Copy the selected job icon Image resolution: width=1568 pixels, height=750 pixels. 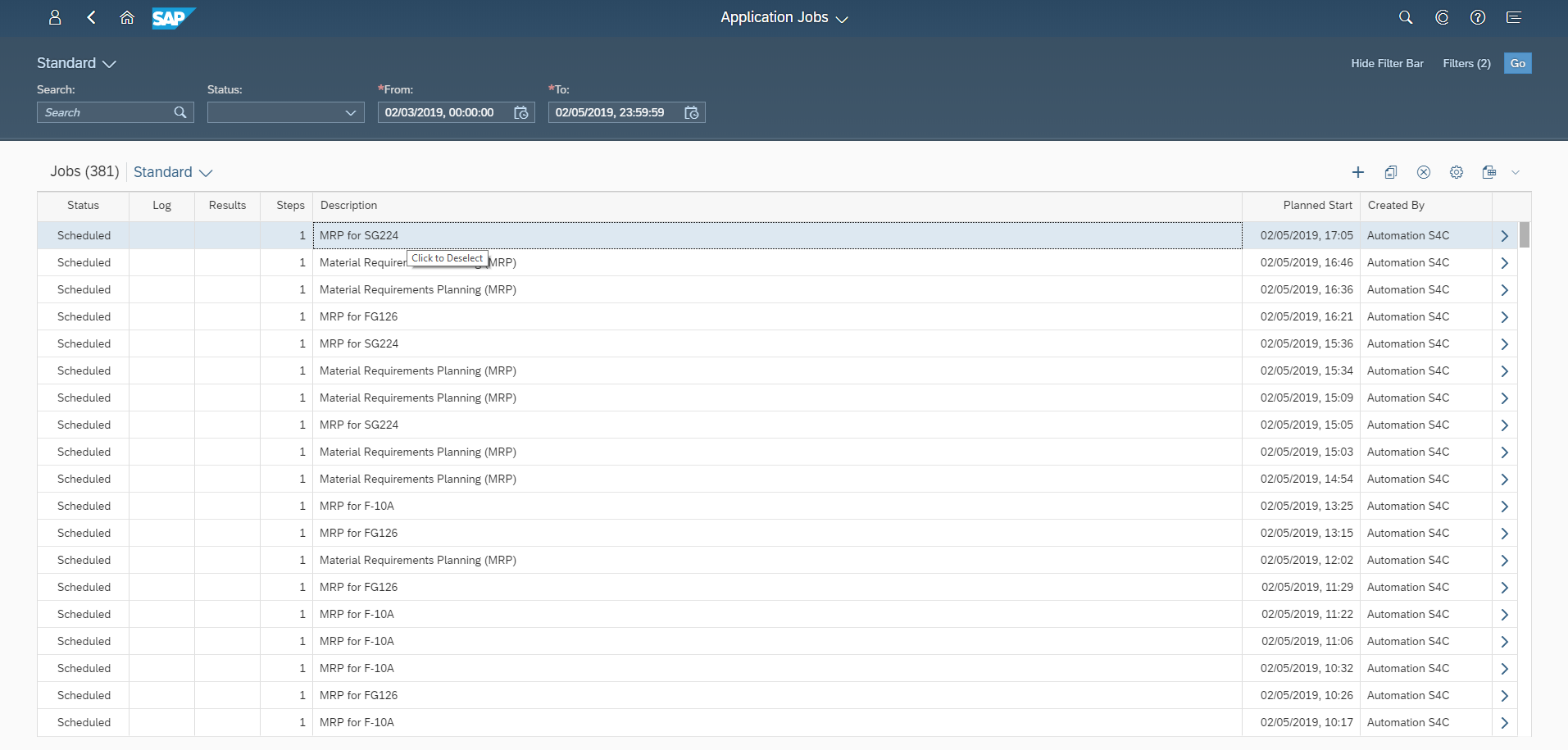coord(1391,172)
